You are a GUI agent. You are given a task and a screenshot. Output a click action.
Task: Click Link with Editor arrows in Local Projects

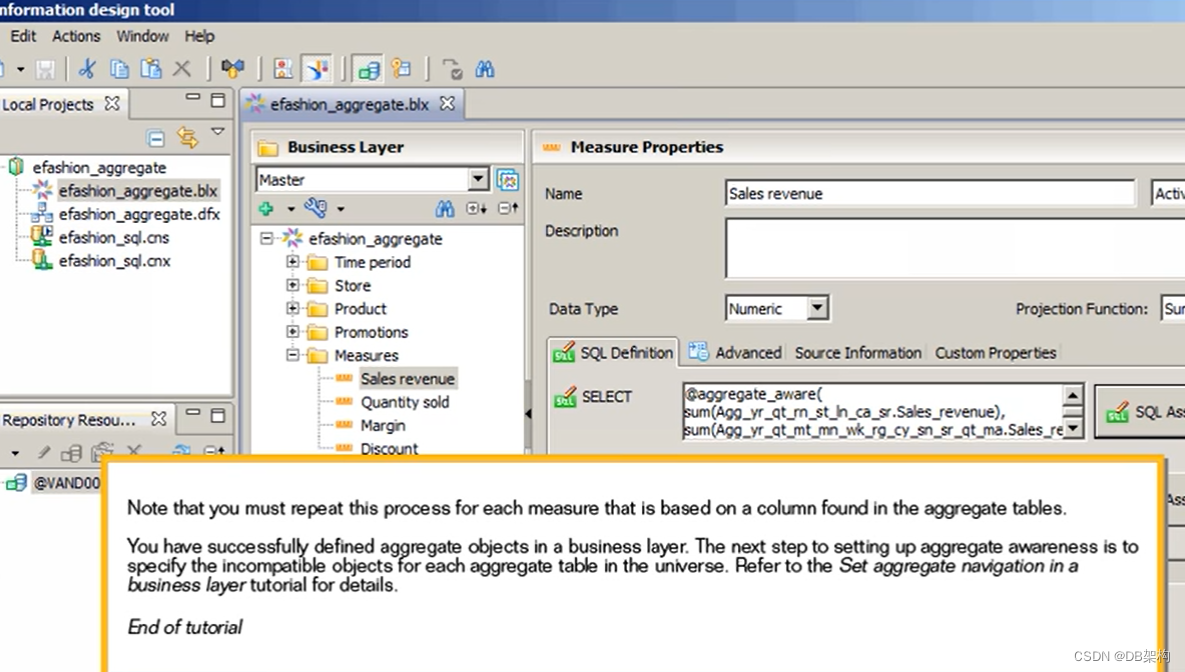[x=187, y=138]
